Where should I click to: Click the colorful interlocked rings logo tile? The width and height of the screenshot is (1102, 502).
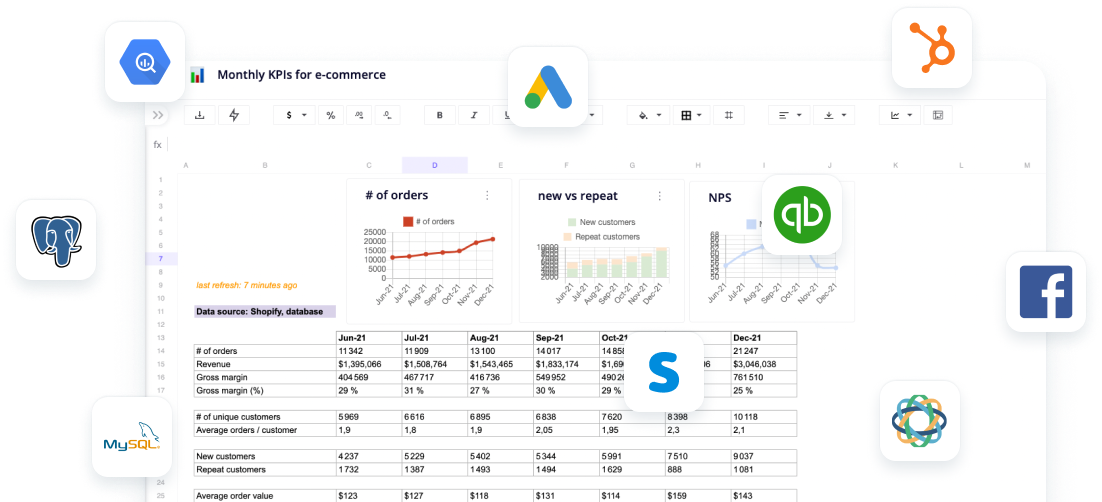(x=920, y=421)
